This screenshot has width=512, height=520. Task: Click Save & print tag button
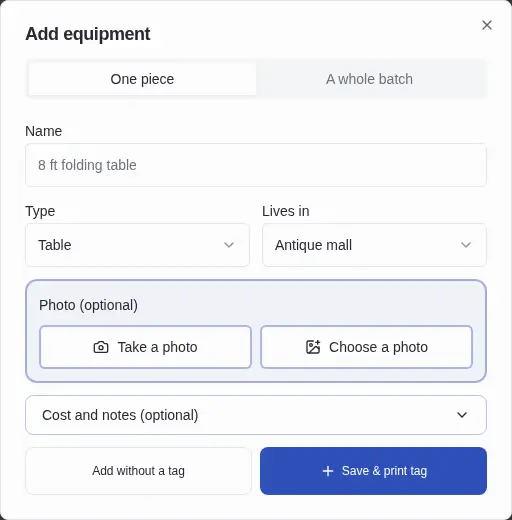coord(373,471)
